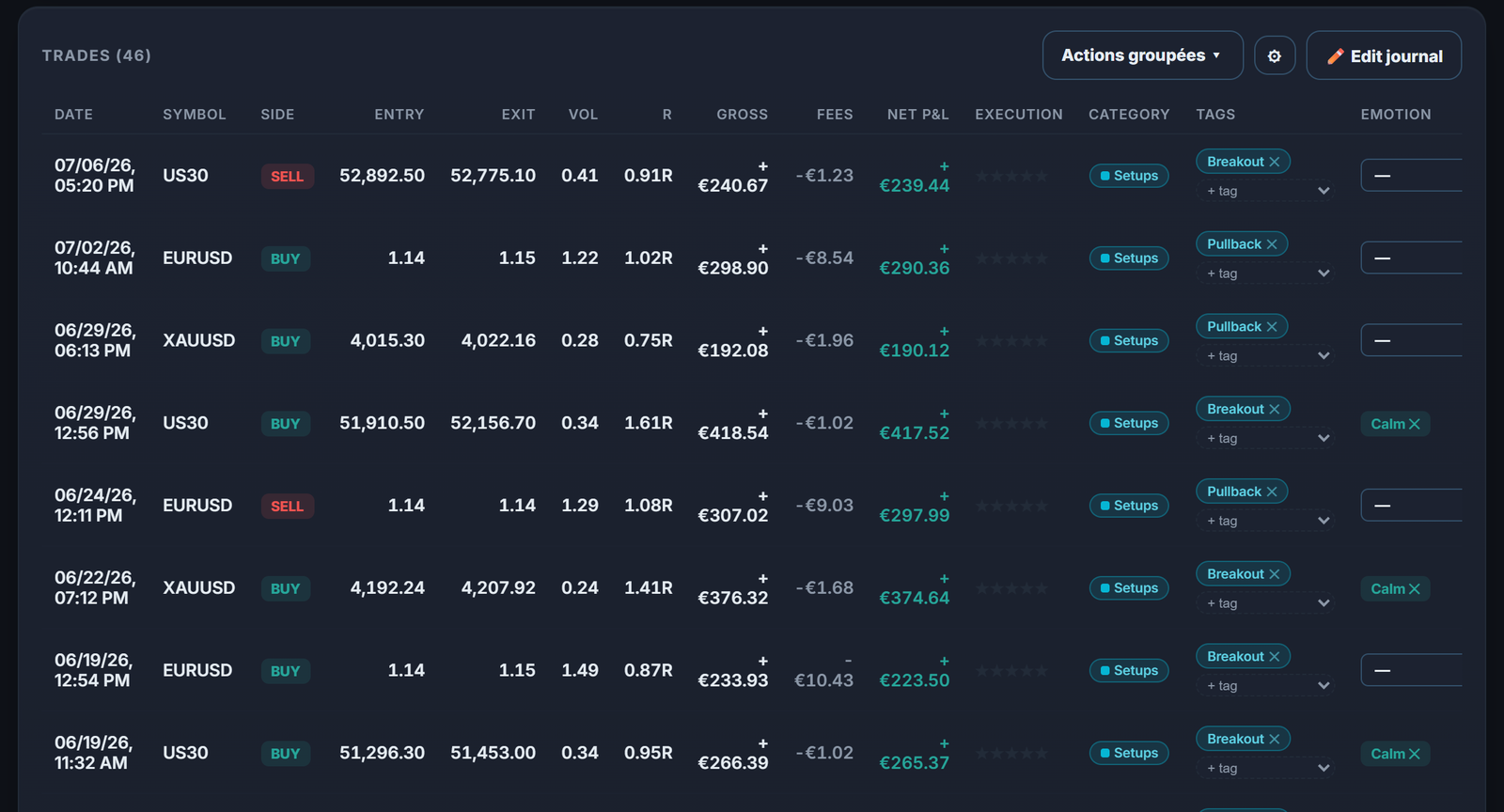Click Setups category on 06/22/26 XAUUSD trade
Image resolution: width=1504 pixels, height=812 pixels.
(1129, 588)
